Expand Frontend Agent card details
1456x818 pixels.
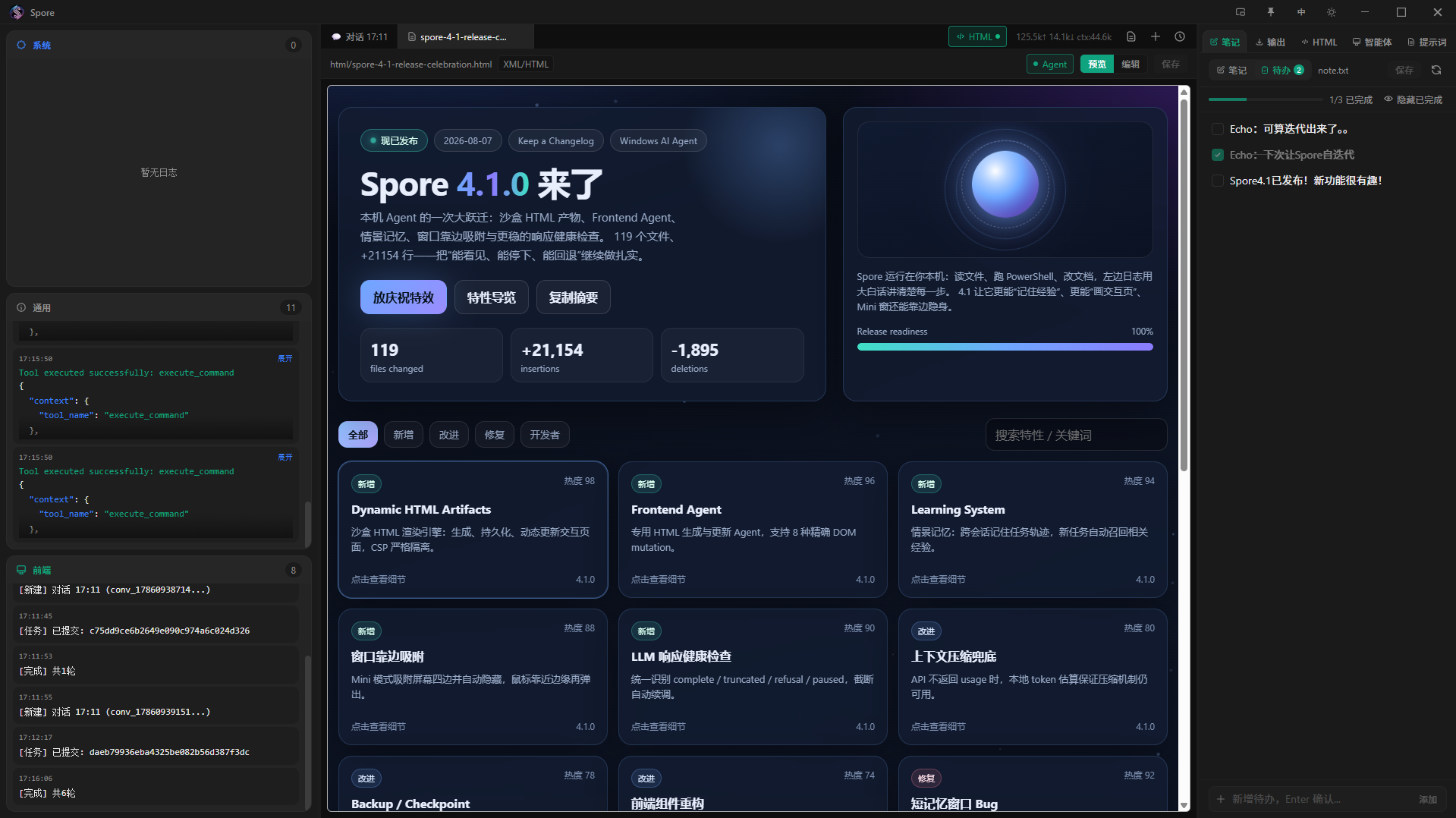pos(753,530)
